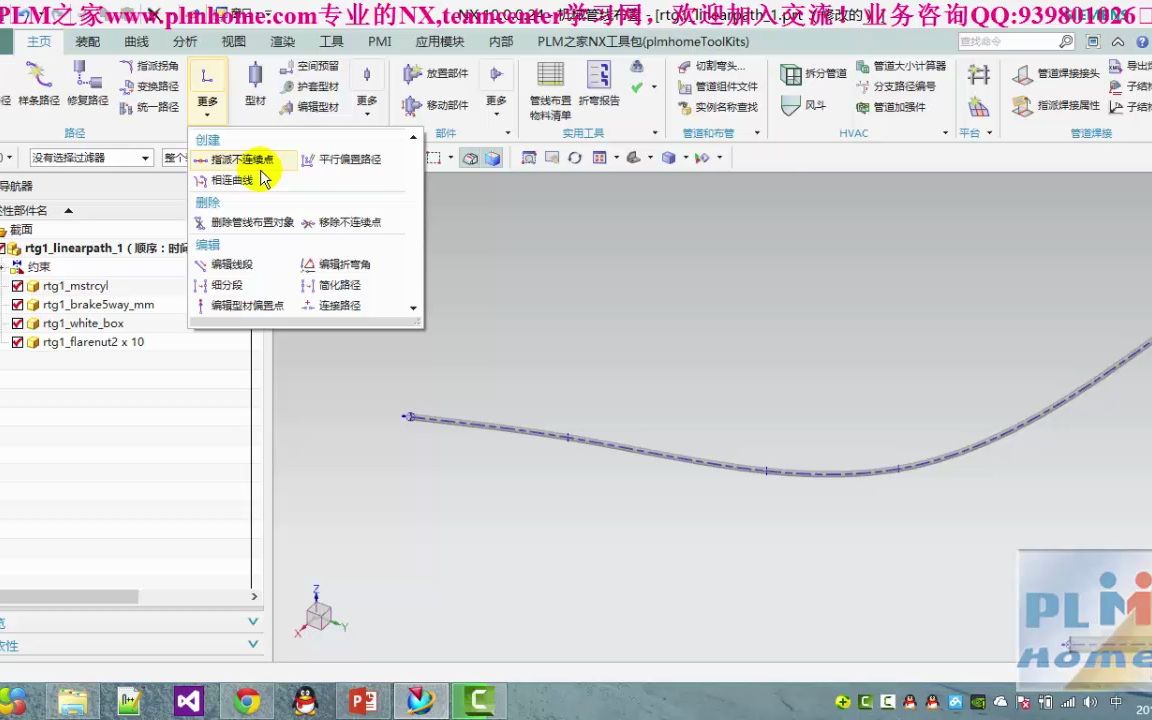Open Chrome from the taskbar
The image size is (1152, 720).
point(247,701)
